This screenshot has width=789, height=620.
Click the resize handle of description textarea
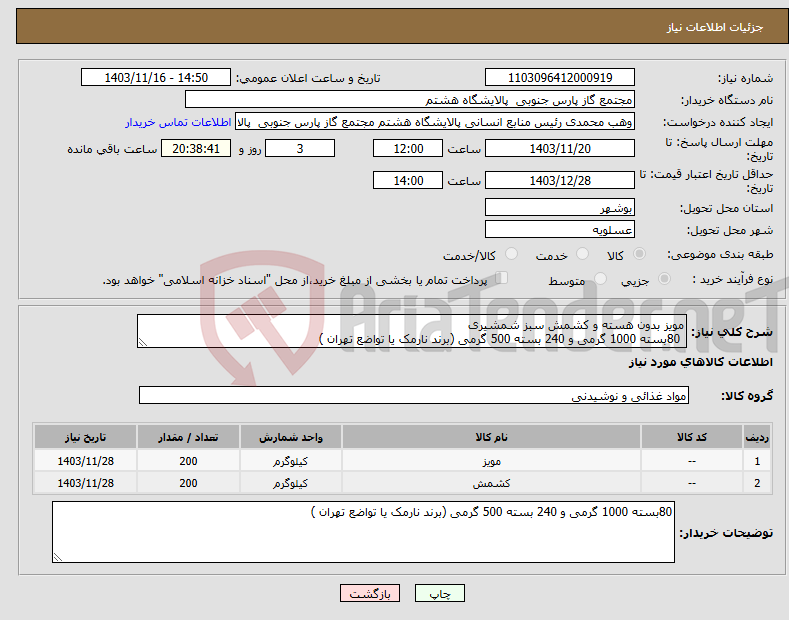143,342
